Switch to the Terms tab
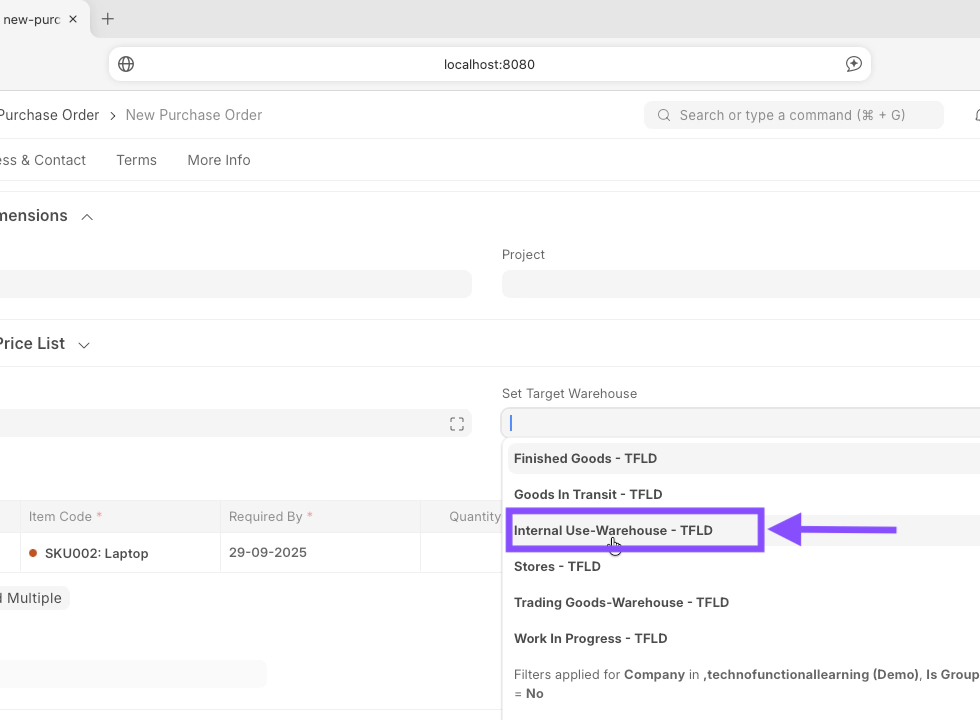Viewport: 980px width, 720px height. 136,160
